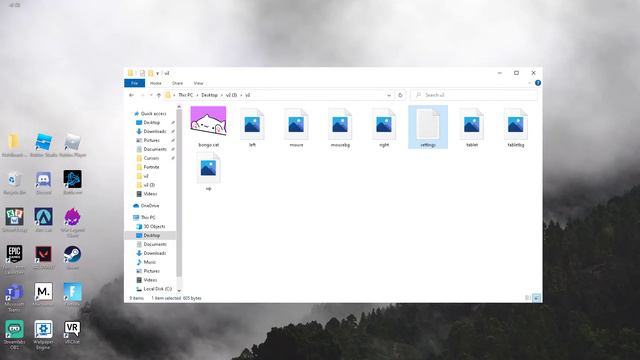Open the Share ribbon tab
This screenshot has width=640, height=360.
tap(177, 83)
